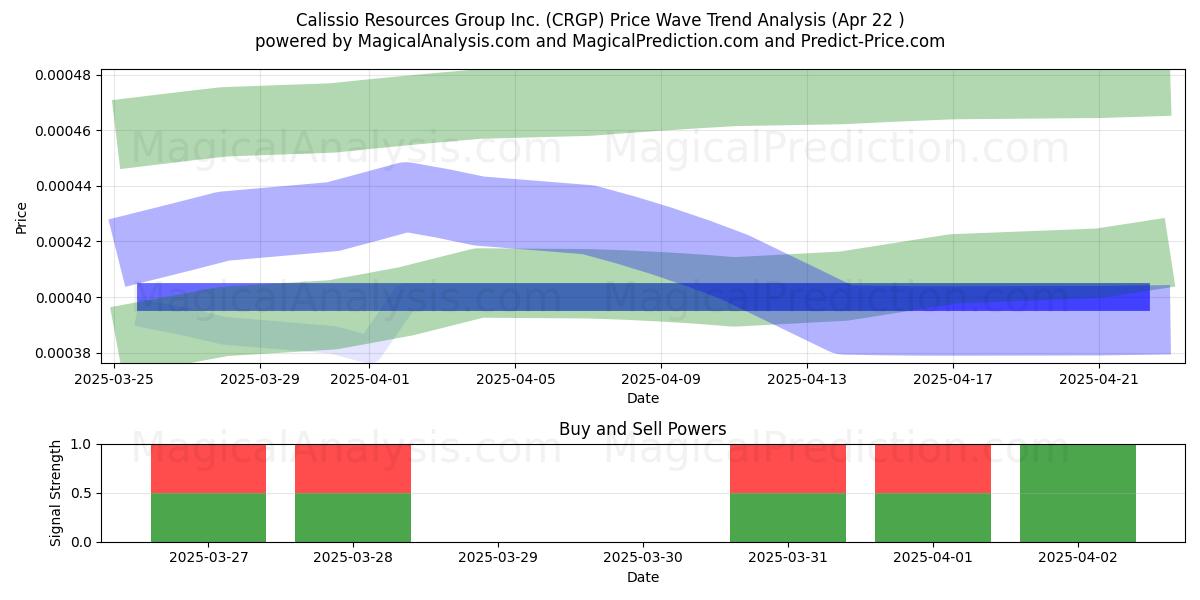Click the 2025-03-28 label under the bar chart
Viewport: 1200px width, 600px height.
pos(353,558)
